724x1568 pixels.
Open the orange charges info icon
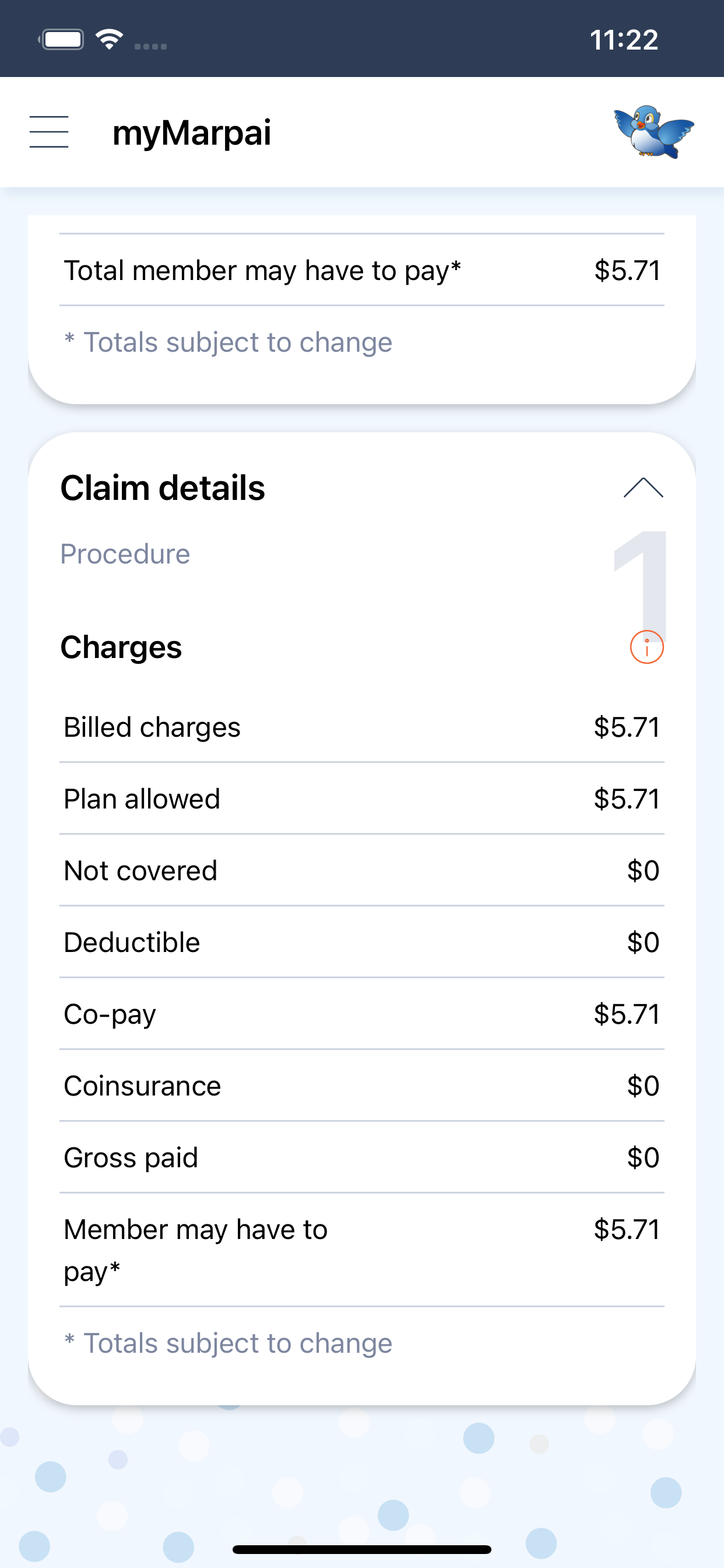[x=646, y=646]
